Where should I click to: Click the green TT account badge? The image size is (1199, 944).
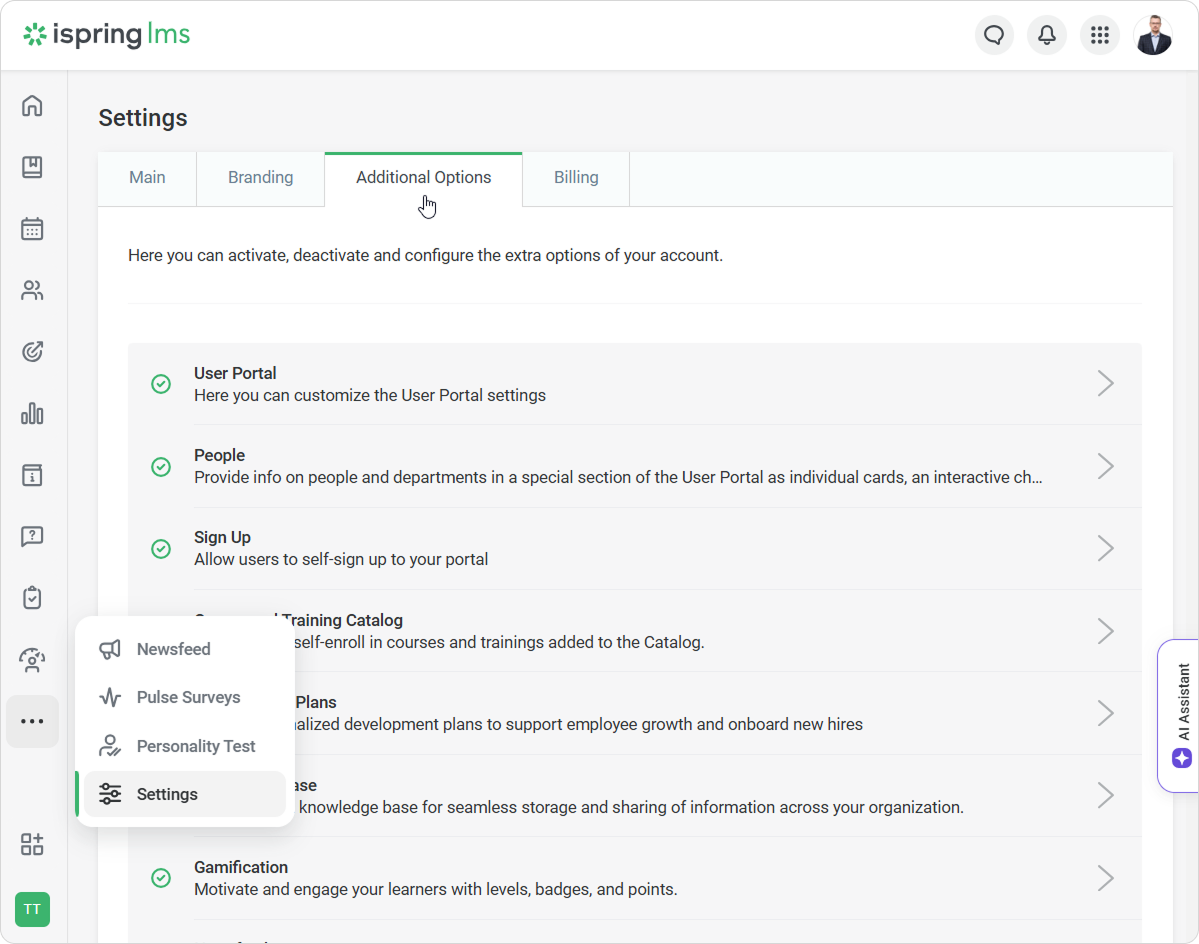click(32, 909)
